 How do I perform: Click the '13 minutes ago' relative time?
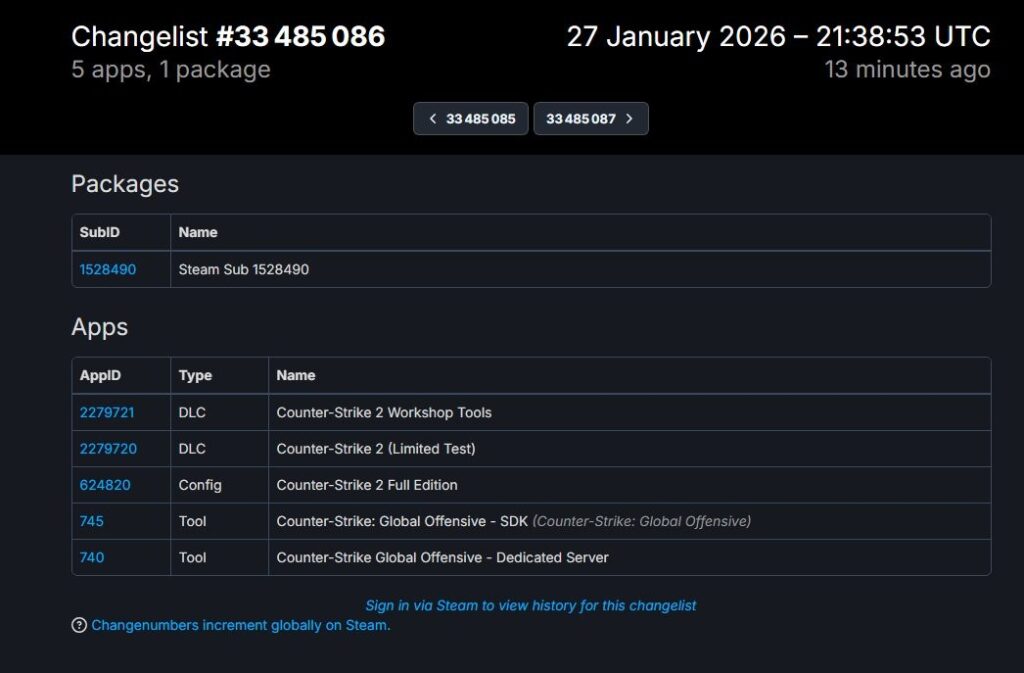[x=907, y=69]
